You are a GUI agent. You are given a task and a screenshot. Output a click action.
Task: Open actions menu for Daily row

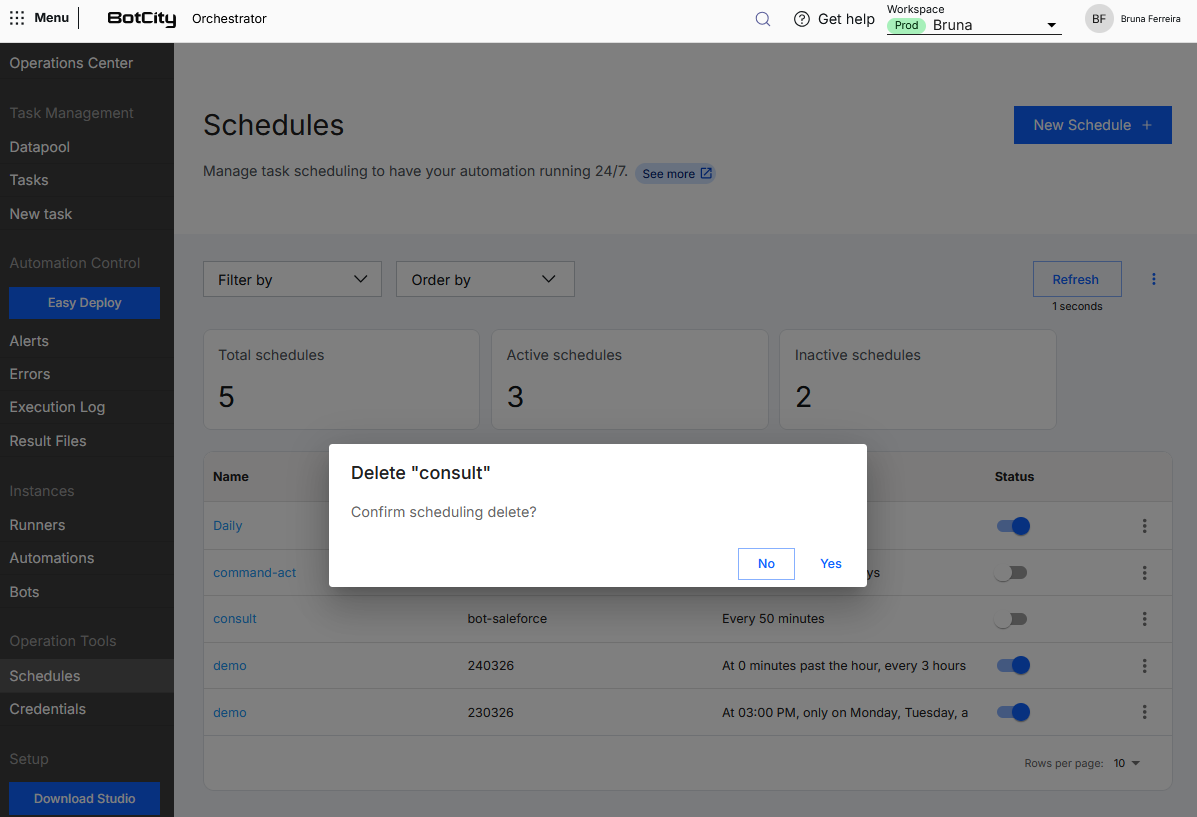(1144, 525)
